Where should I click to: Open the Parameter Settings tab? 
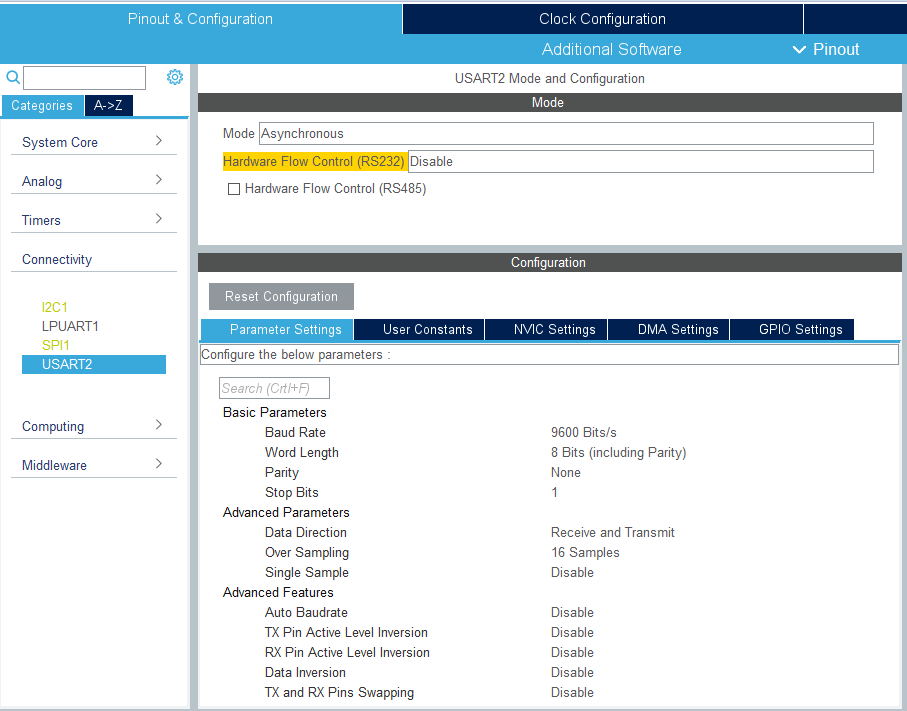pyautogui.click(x=277, y=329)
